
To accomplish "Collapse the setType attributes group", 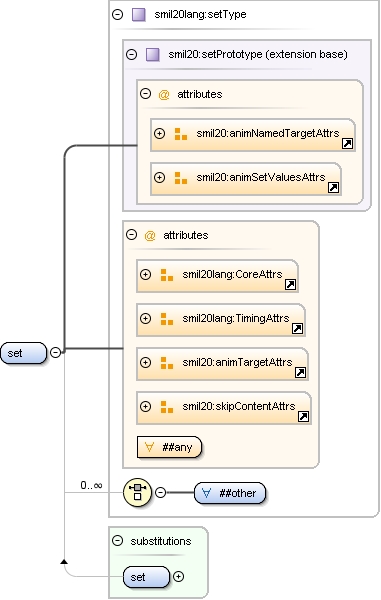I will click(x=132, y=235).
